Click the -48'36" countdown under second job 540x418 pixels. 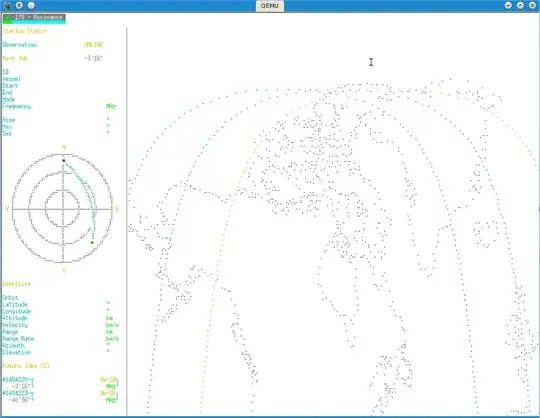pyautogui.click(x=20, y=400)
